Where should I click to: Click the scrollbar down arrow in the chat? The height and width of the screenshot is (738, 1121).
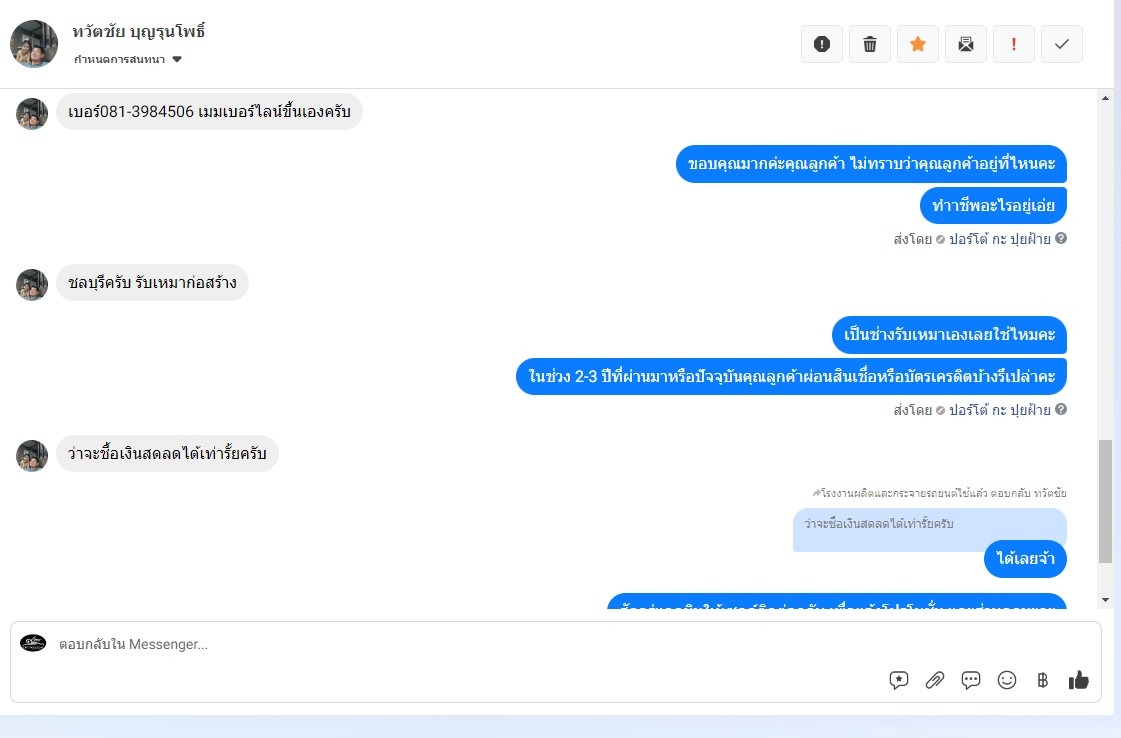point(1105,600)
